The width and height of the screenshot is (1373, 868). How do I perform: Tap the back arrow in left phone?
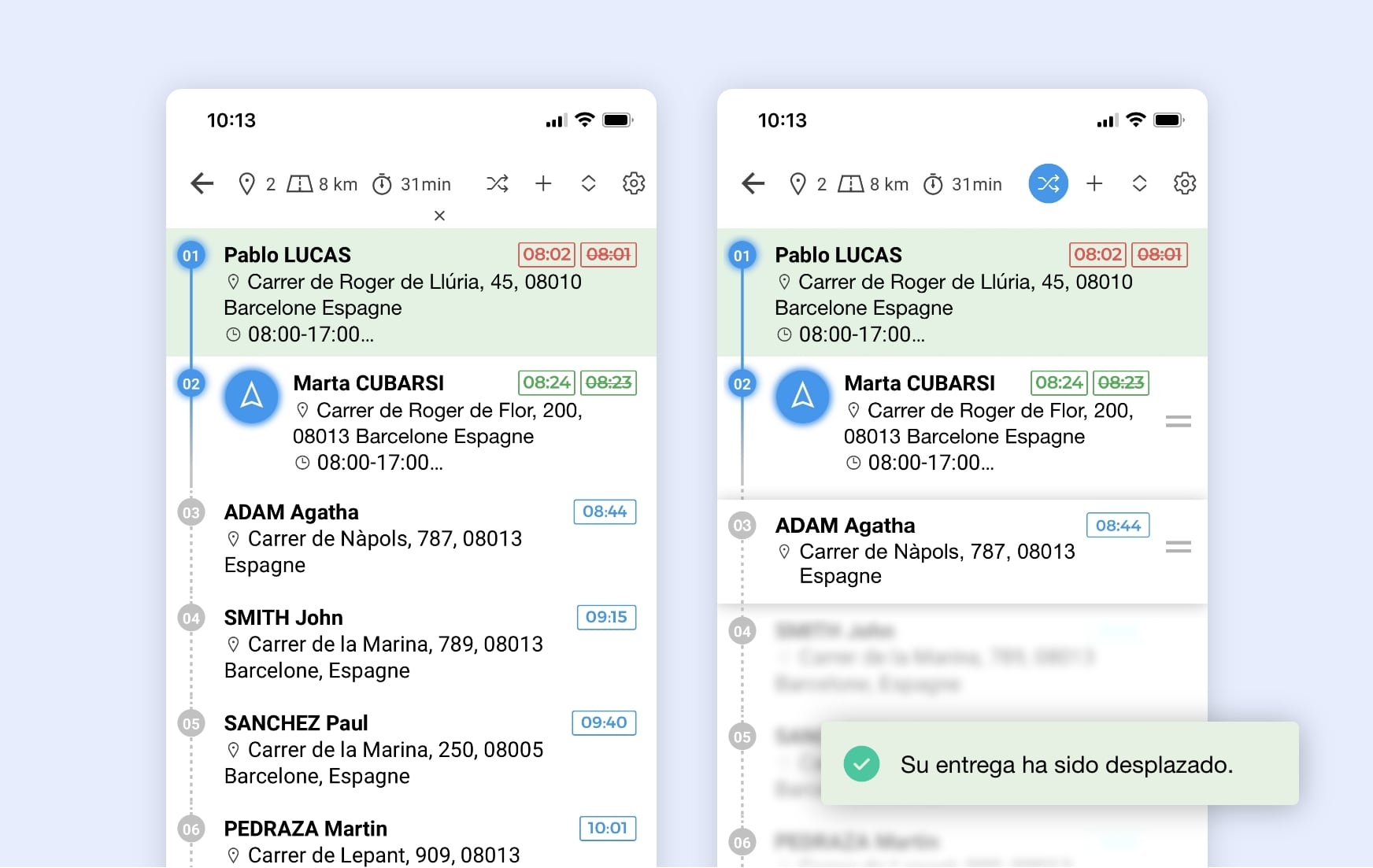[x=202, y=183]
